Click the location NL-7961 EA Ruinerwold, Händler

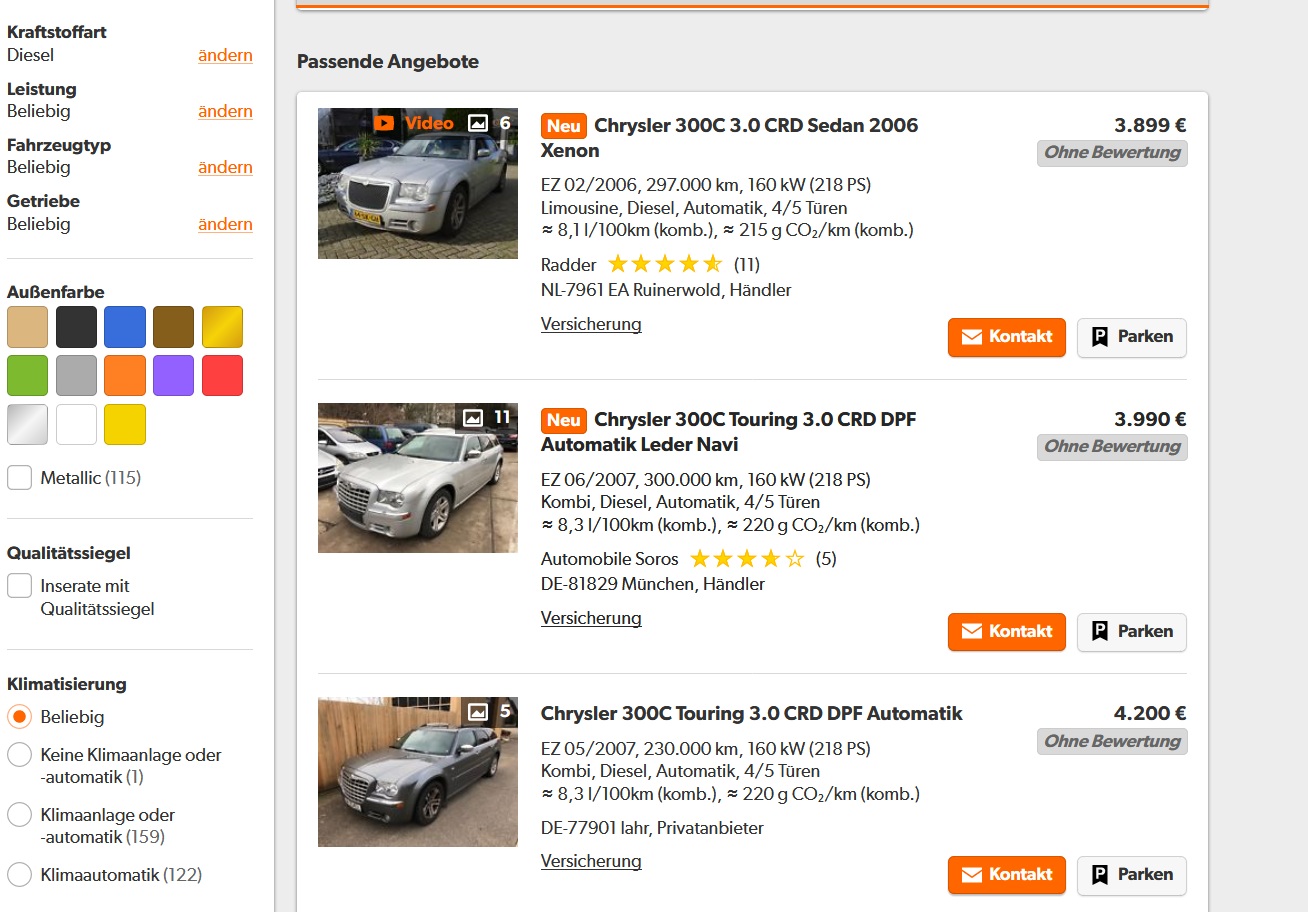[666, 290]
